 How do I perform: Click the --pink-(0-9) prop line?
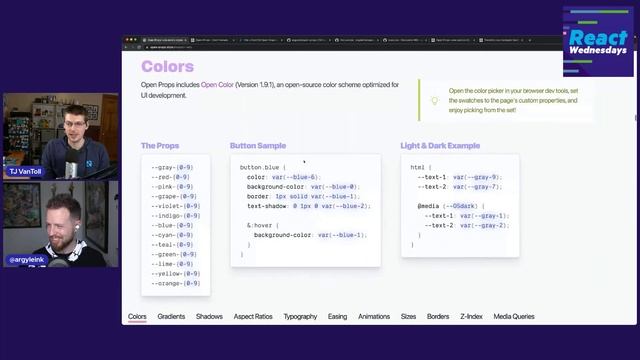point(172,187)
